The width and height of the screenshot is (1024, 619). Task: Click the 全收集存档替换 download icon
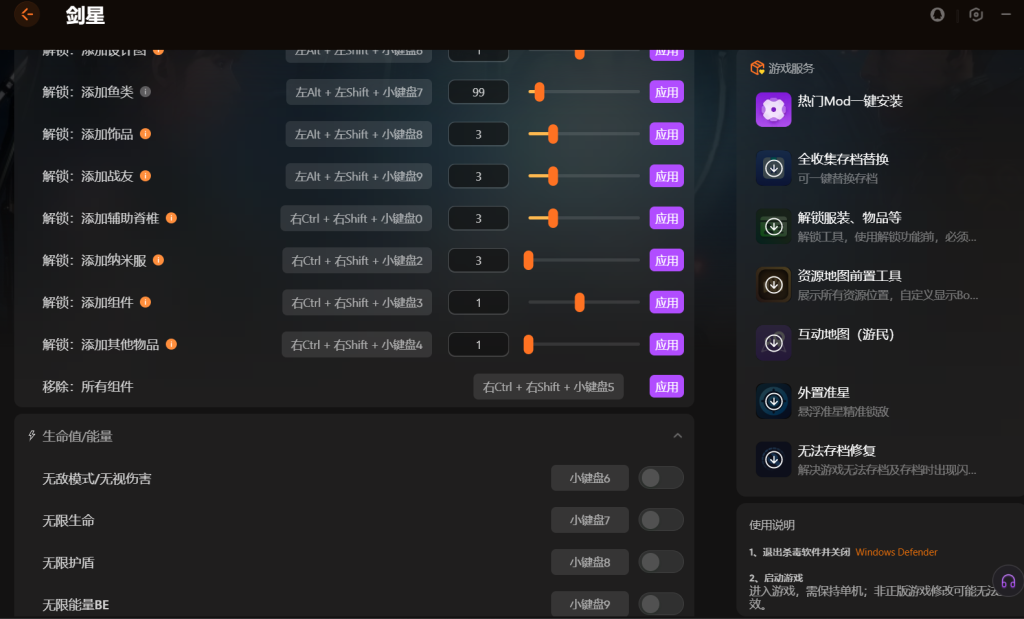[773, 168]
